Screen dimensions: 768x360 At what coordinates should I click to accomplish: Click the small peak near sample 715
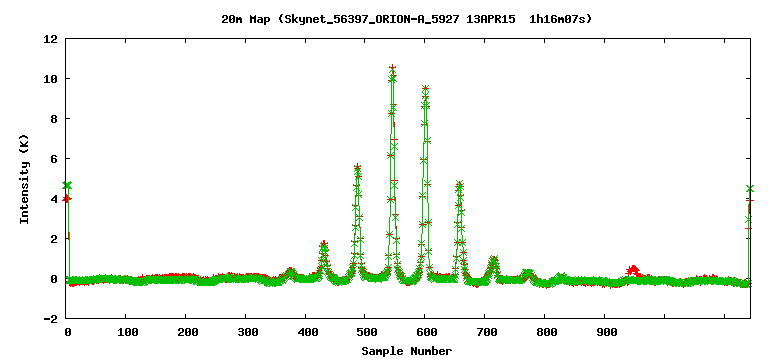[x=494, y=259]
